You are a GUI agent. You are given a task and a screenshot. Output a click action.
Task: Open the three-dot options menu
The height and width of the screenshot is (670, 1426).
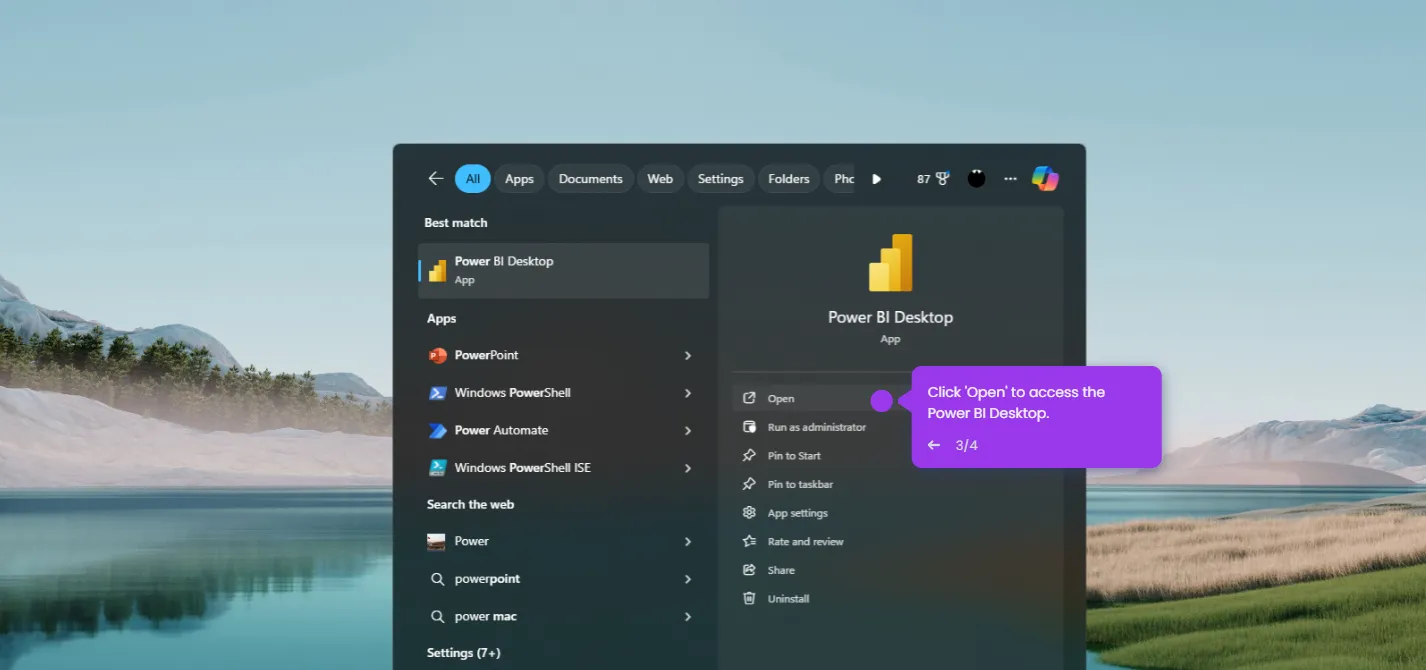1010,179
